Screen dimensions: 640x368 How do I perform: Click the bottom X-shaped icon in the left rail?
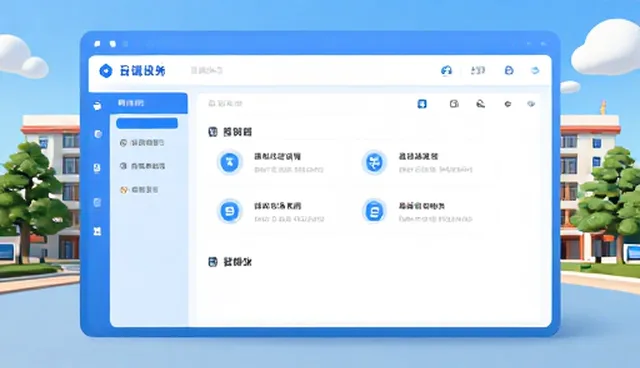(x=97, y=231)
